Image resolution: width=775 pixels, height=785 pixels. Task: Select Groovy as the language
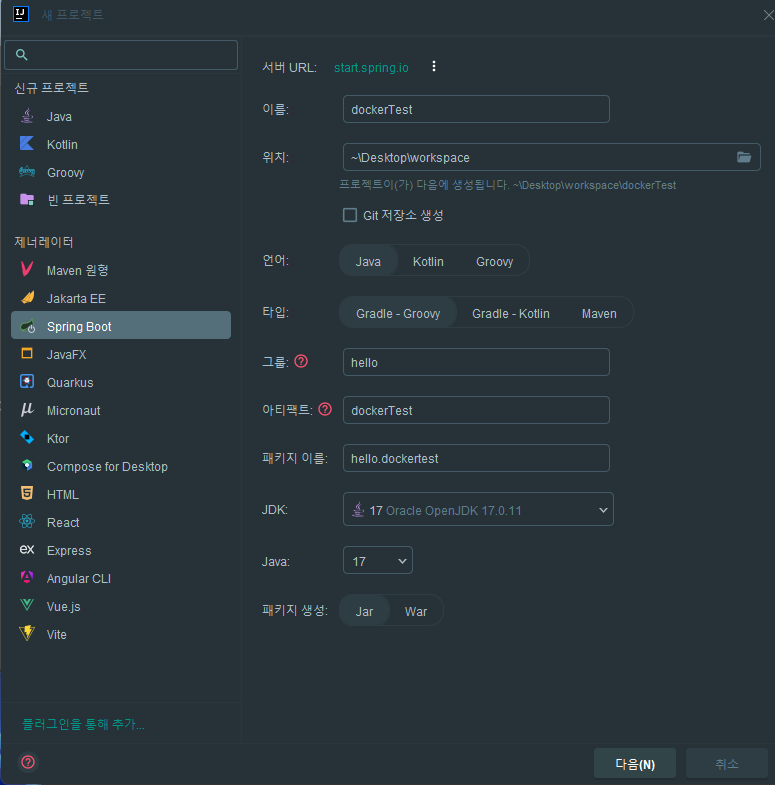pyautogui.click(x=495, y=261)
